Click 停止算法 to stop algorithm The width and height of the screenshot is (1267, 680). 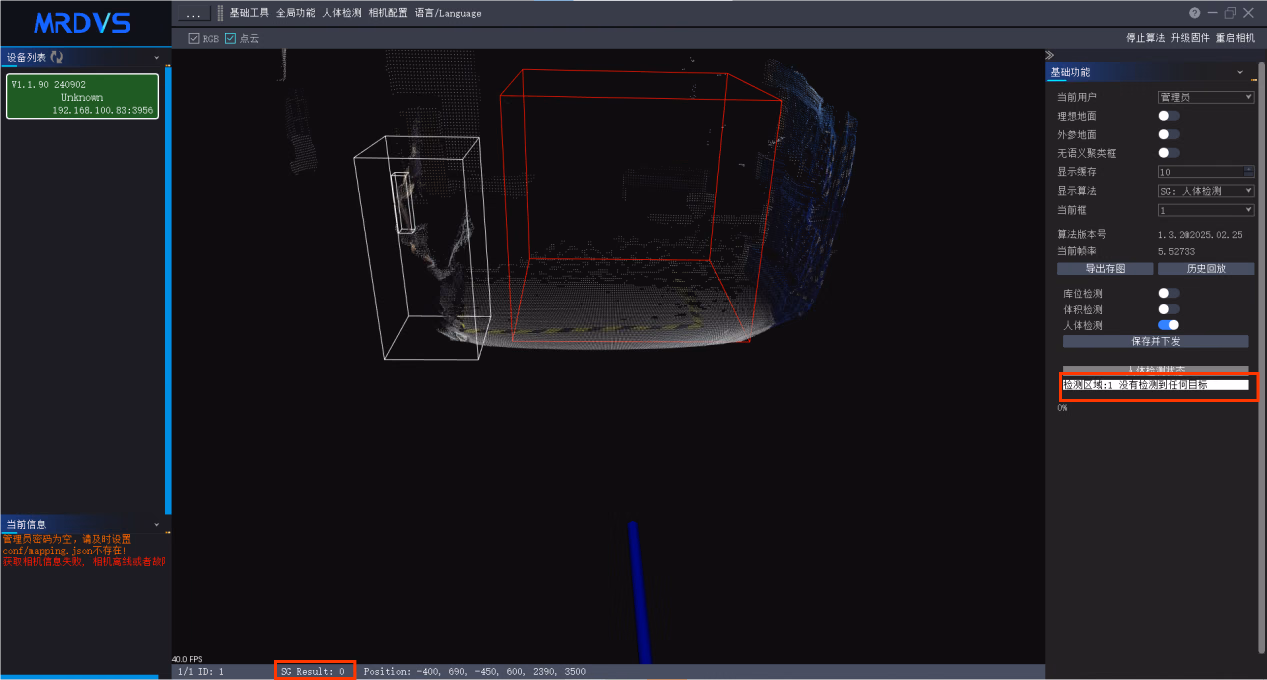[1145, 38]
